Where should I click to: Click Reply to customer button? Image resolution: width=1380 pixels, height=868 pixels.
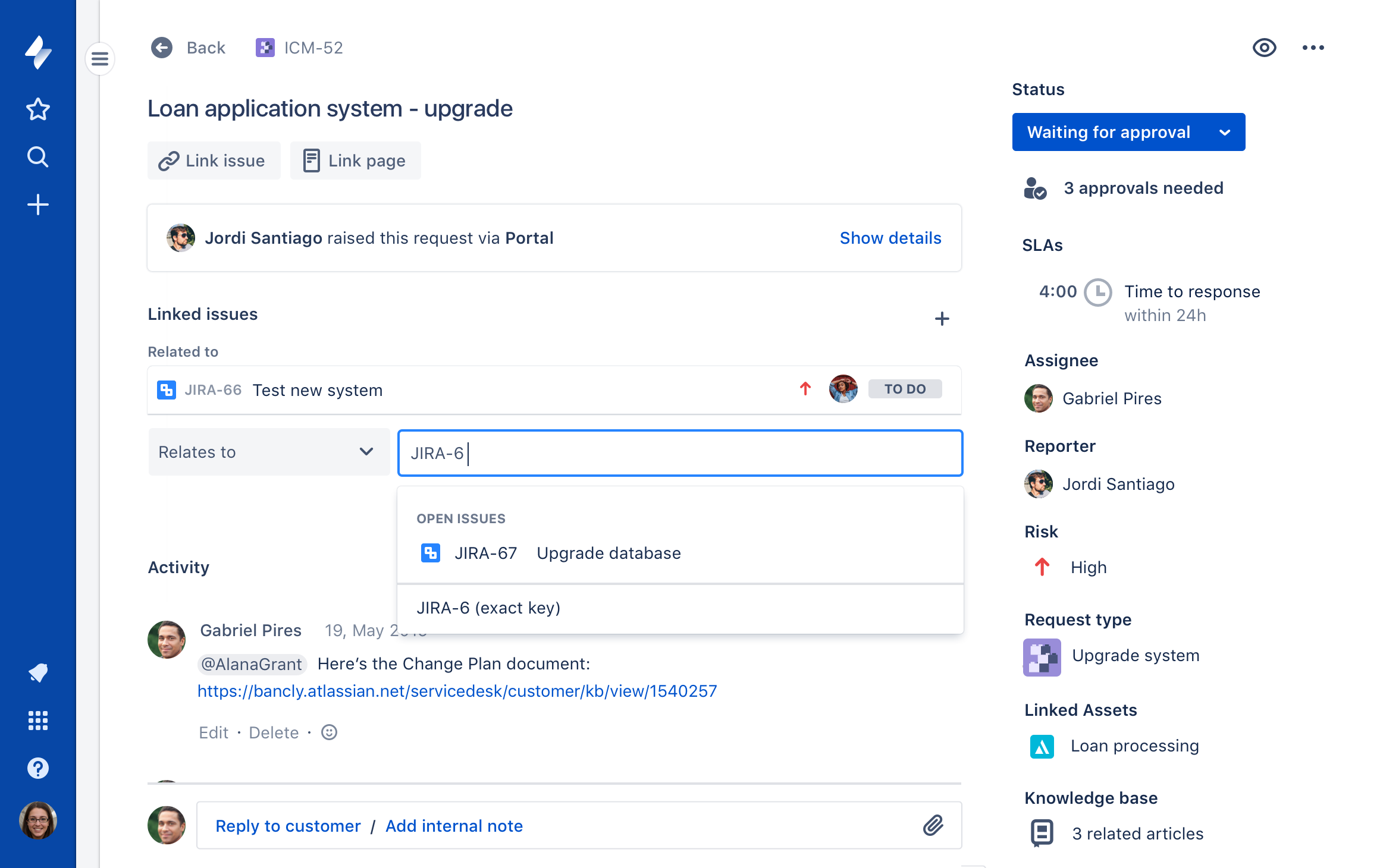point(287,825)
